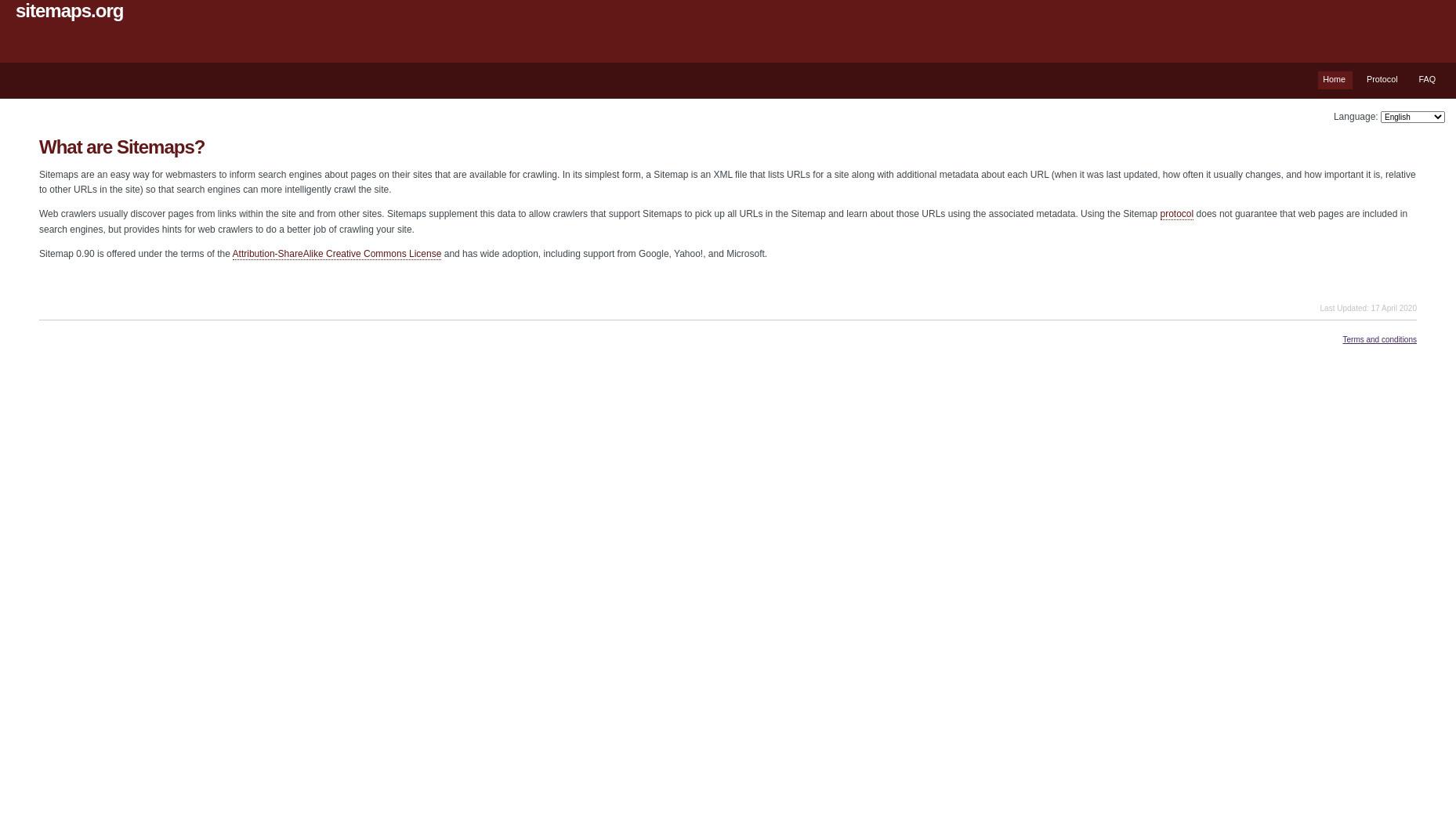Click the words "Google, Yahoo!, and Microsoft"
The image size is (1456, 825).
click(701, 255)
